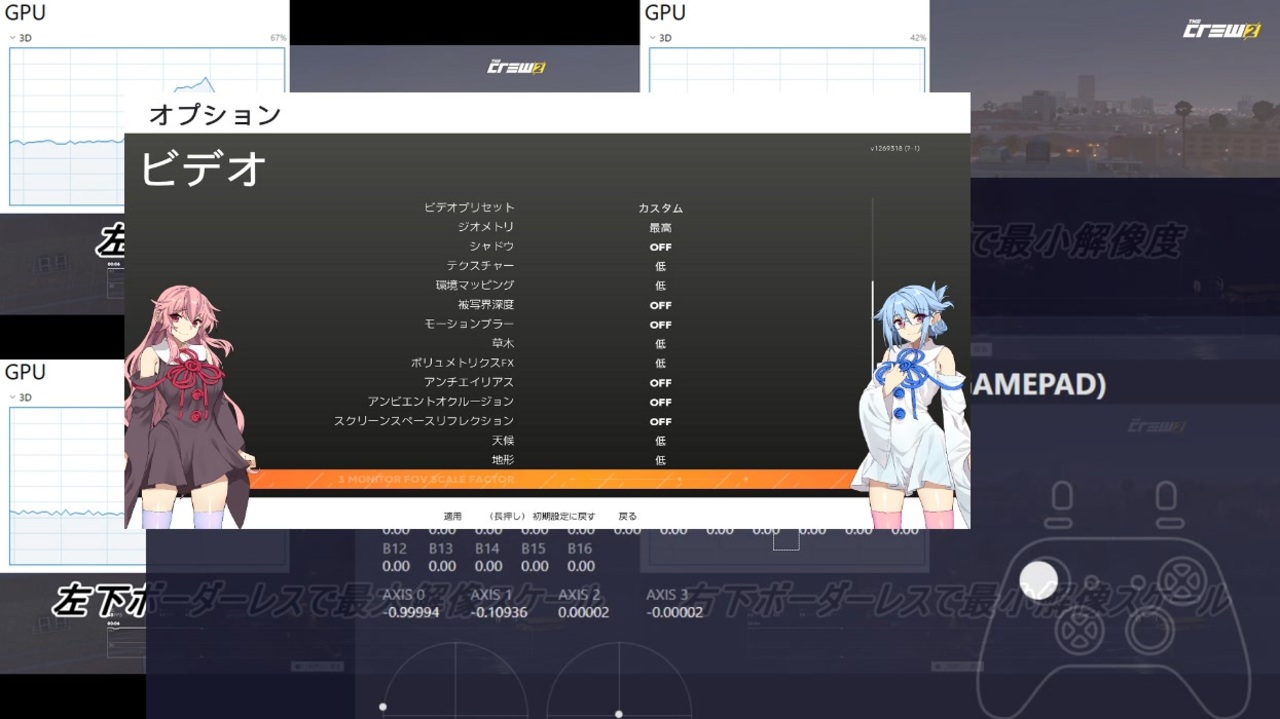
Task: Change the ビデオプリセット value カスタム
Action: pyautogui.click(x=660, y=208)
